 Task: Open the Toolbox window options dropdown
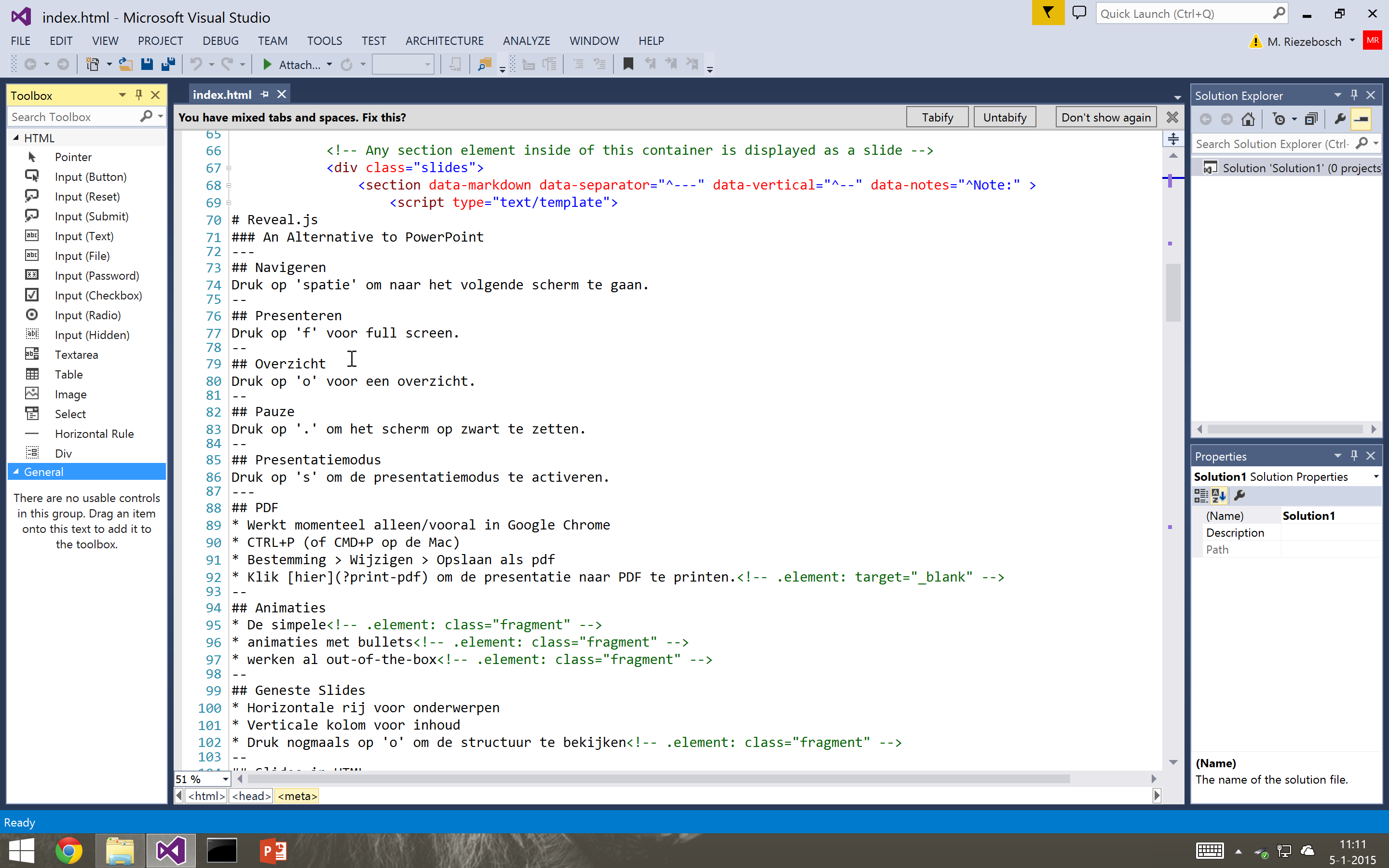(x=122, y=95)
